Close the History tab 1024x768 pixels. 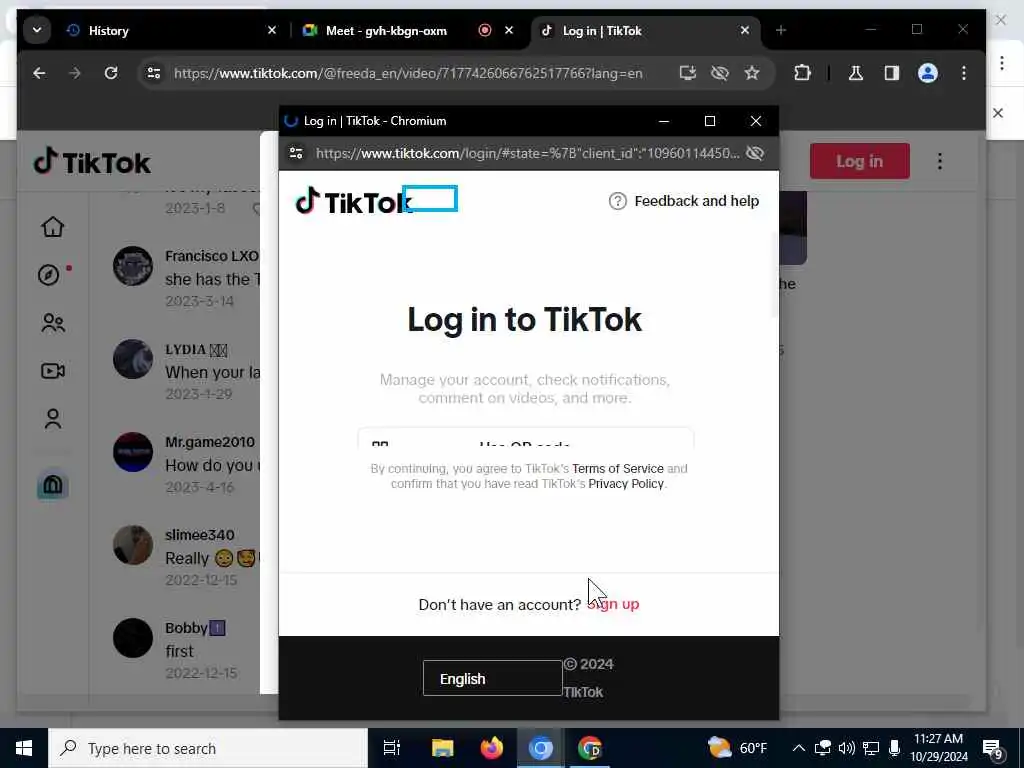(272, 31)
